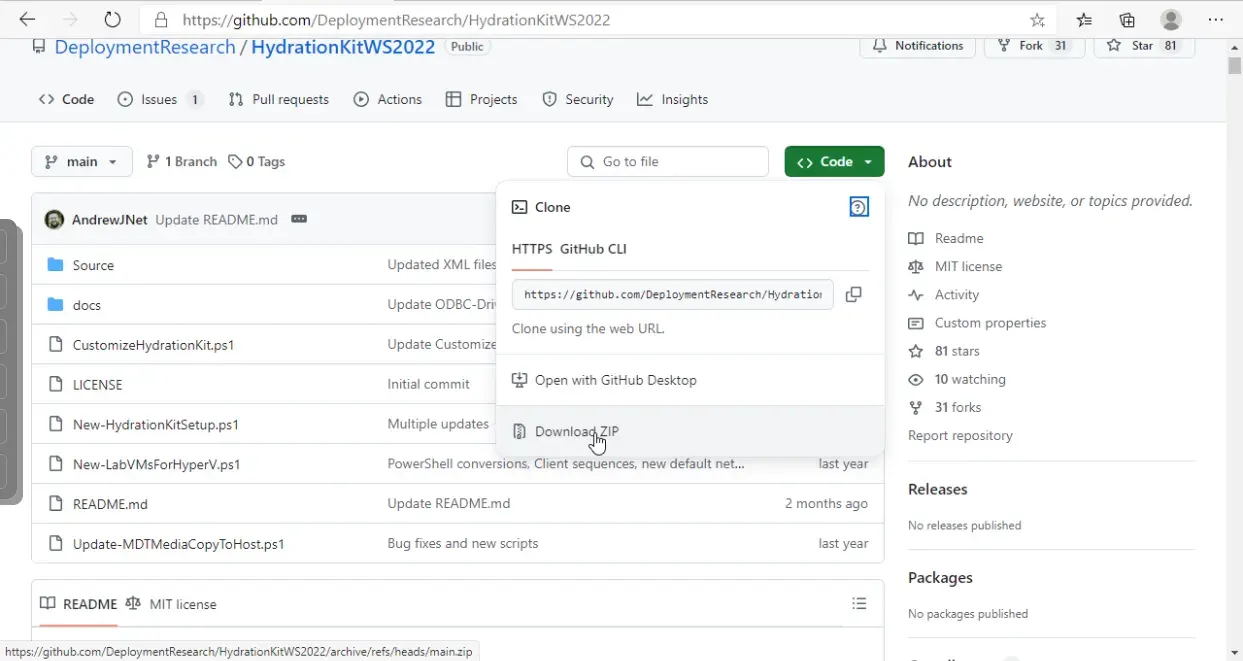Click the docs folder icon
This screenshot has width=1243, height=661.
pos(56,305)
